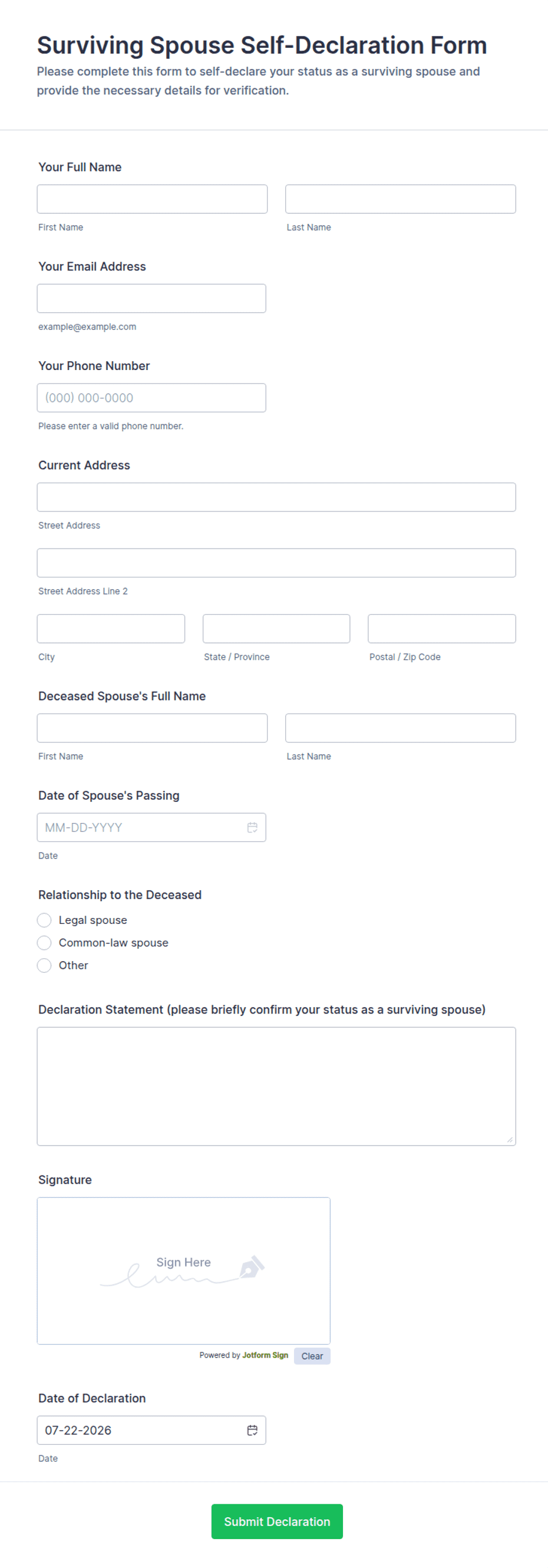
Task: Choose Other relationship radio option
Action: pos(44,965)
